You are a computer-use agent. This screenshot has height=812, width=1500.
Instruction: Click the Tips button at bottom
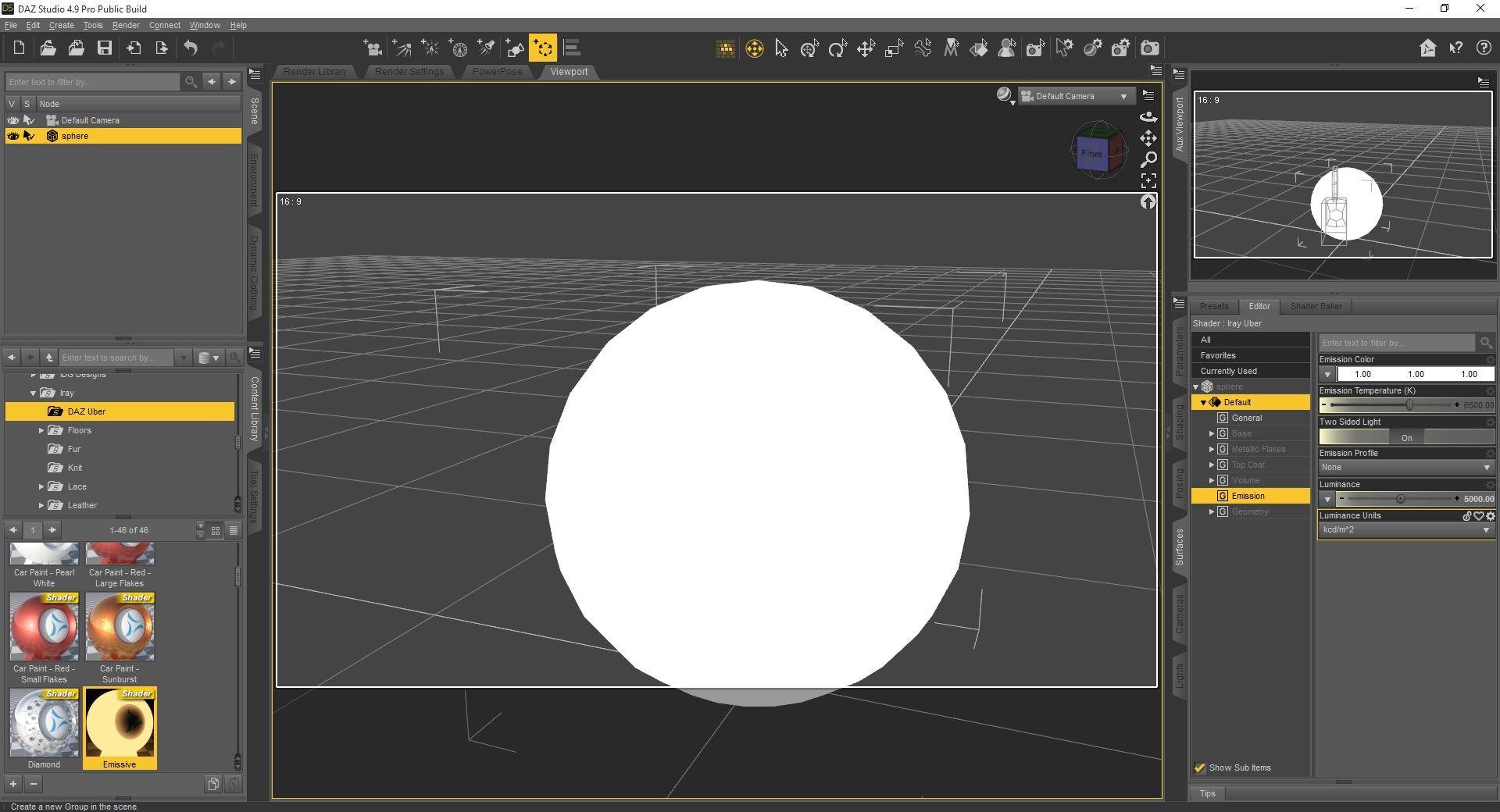pyautogui.click(x=1207, y=793)
